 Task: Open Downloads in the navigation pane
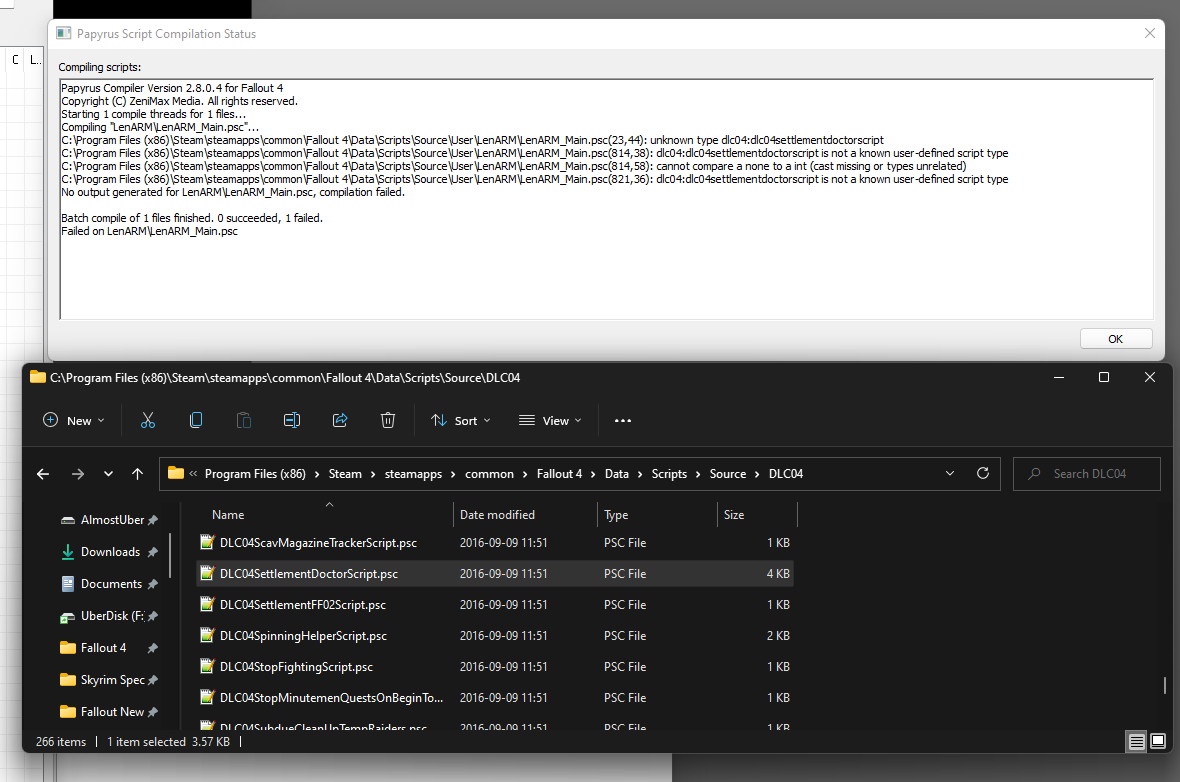pos(109,552)
